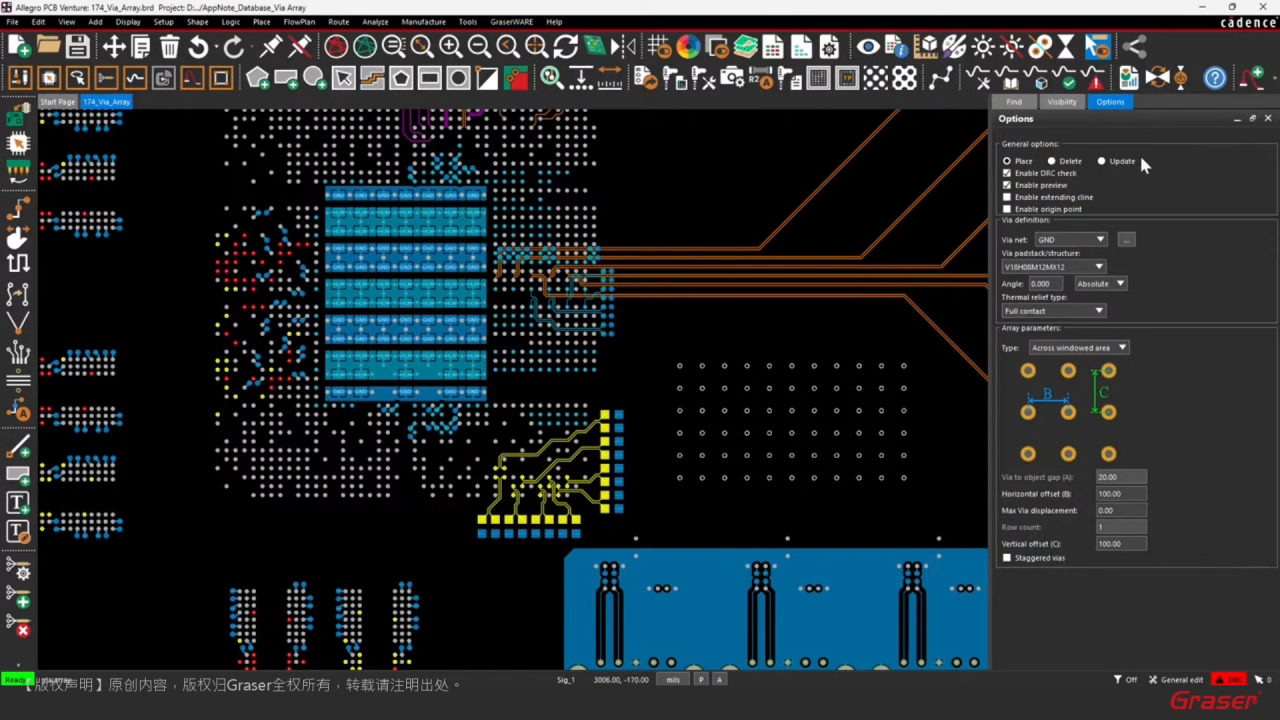This screenshot has height=720, width=1280.
Task: Open the color wheel dialog icon
Action: coord(687,46)
